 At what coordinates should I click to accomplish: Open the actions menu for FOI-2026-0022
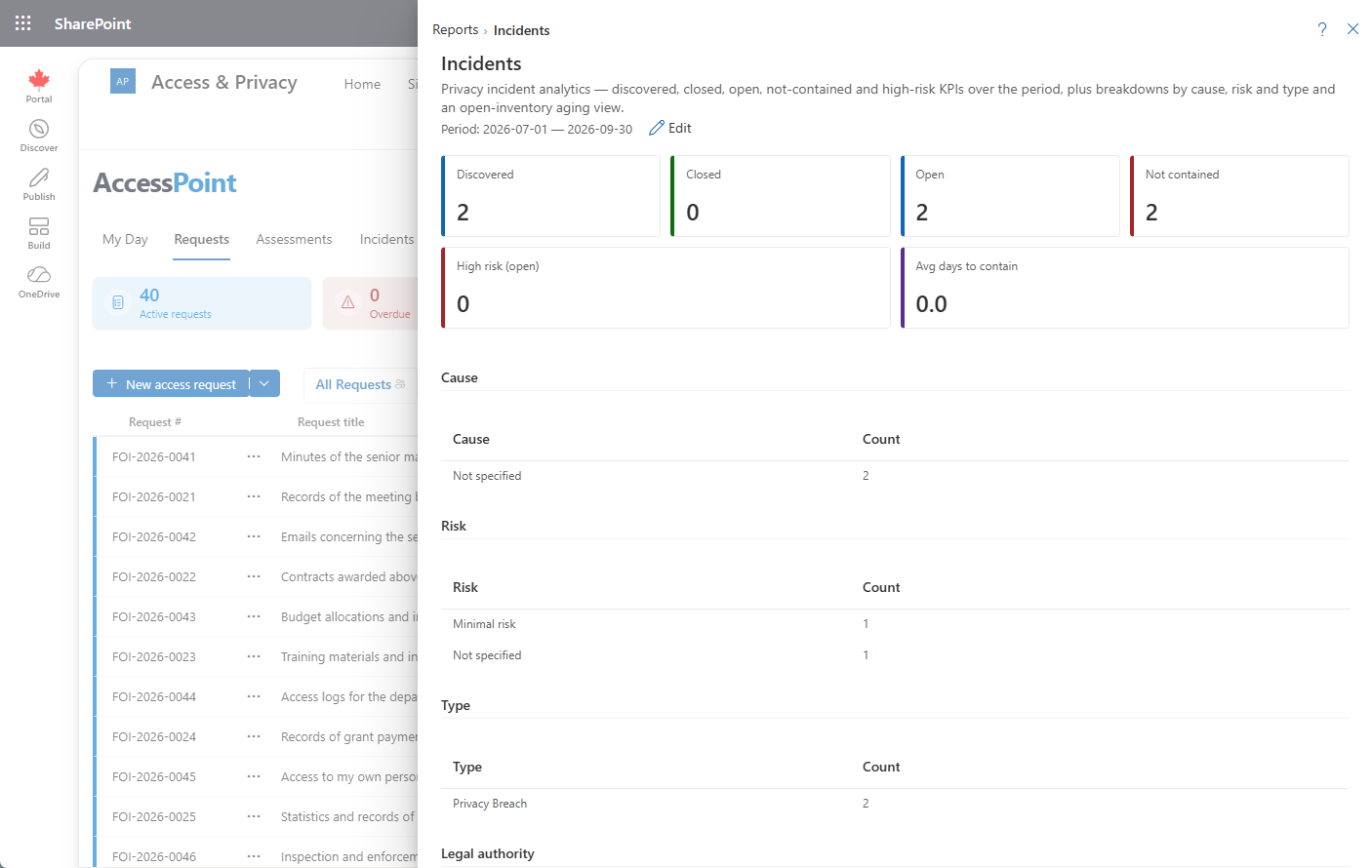pos(254,576)
